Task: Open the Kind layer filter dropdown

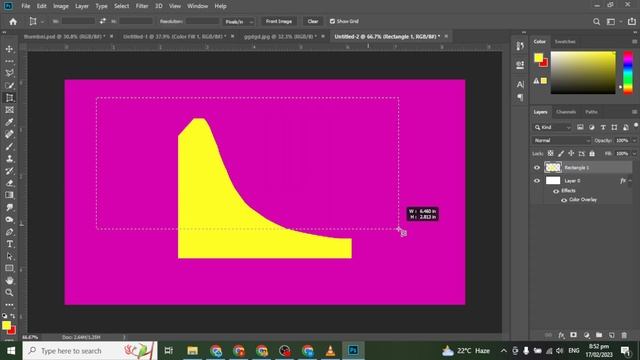Action: [x=552, y=127]
